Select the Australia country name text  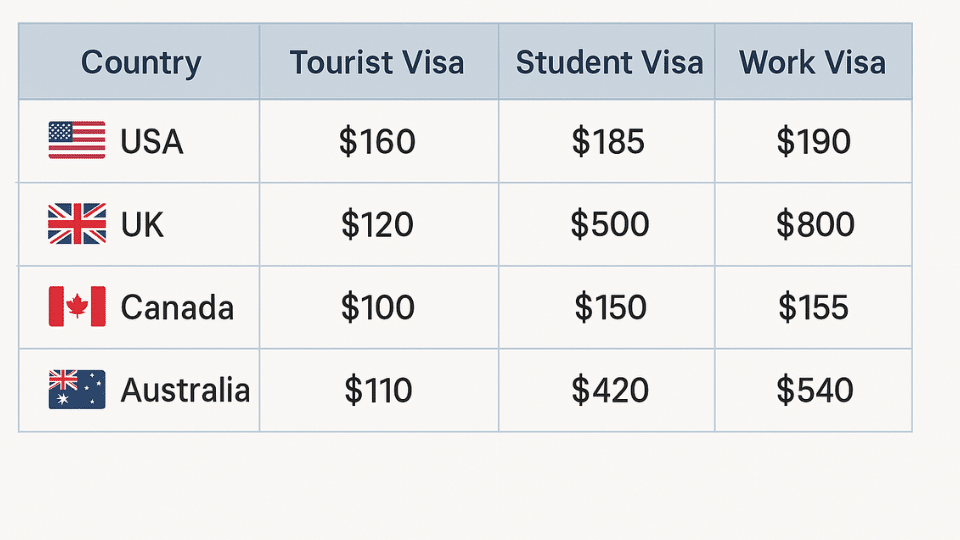point(185,390)
